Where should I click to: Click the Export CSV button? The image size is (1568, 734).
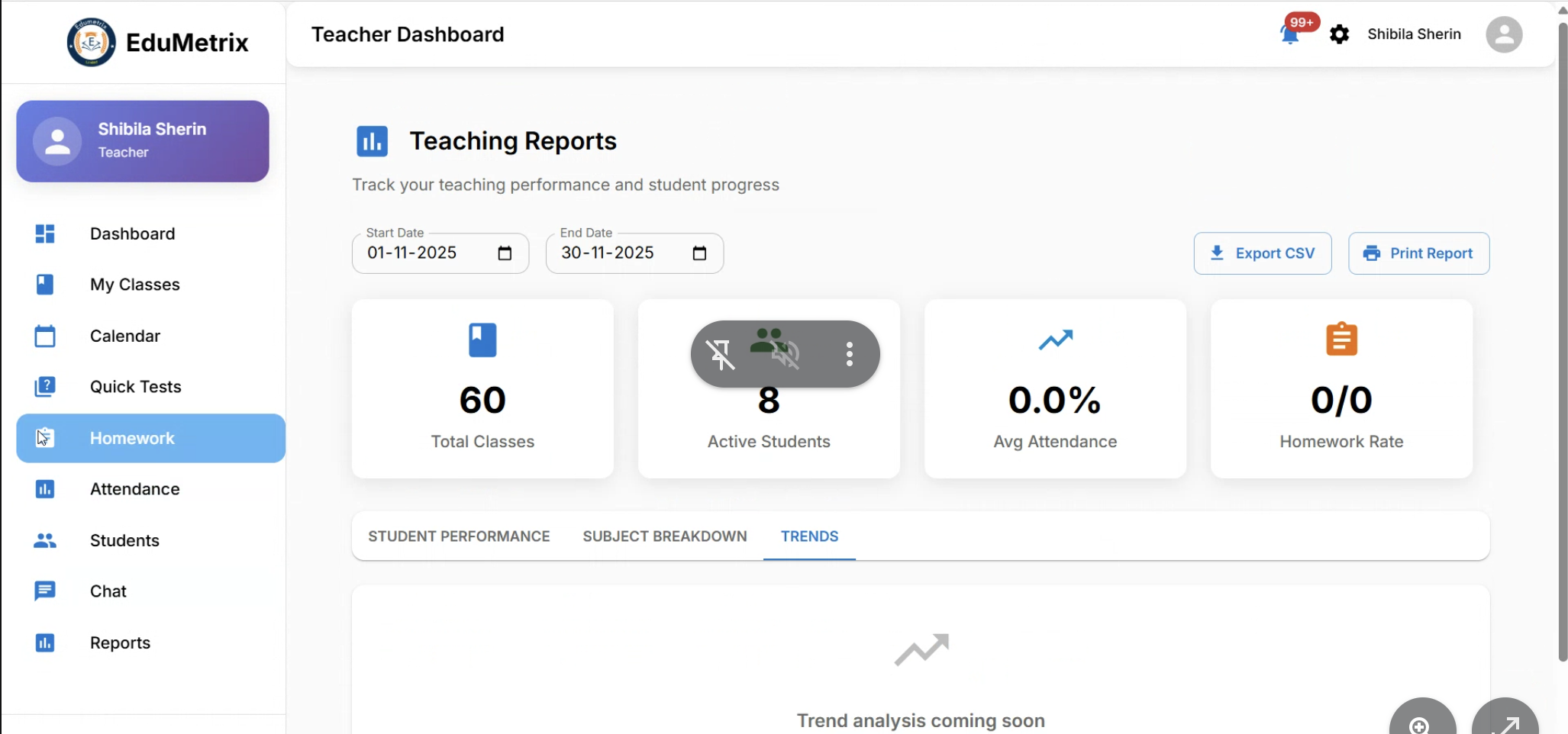click(1263, 253)
